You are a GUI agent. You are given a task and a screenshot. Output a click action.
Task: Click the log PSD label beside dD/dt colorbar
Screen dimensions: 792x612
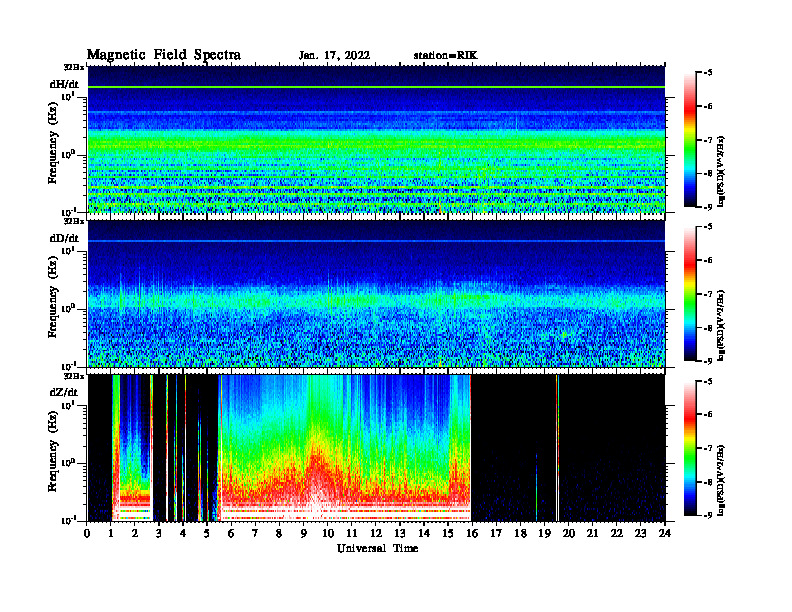coord(722,325)
